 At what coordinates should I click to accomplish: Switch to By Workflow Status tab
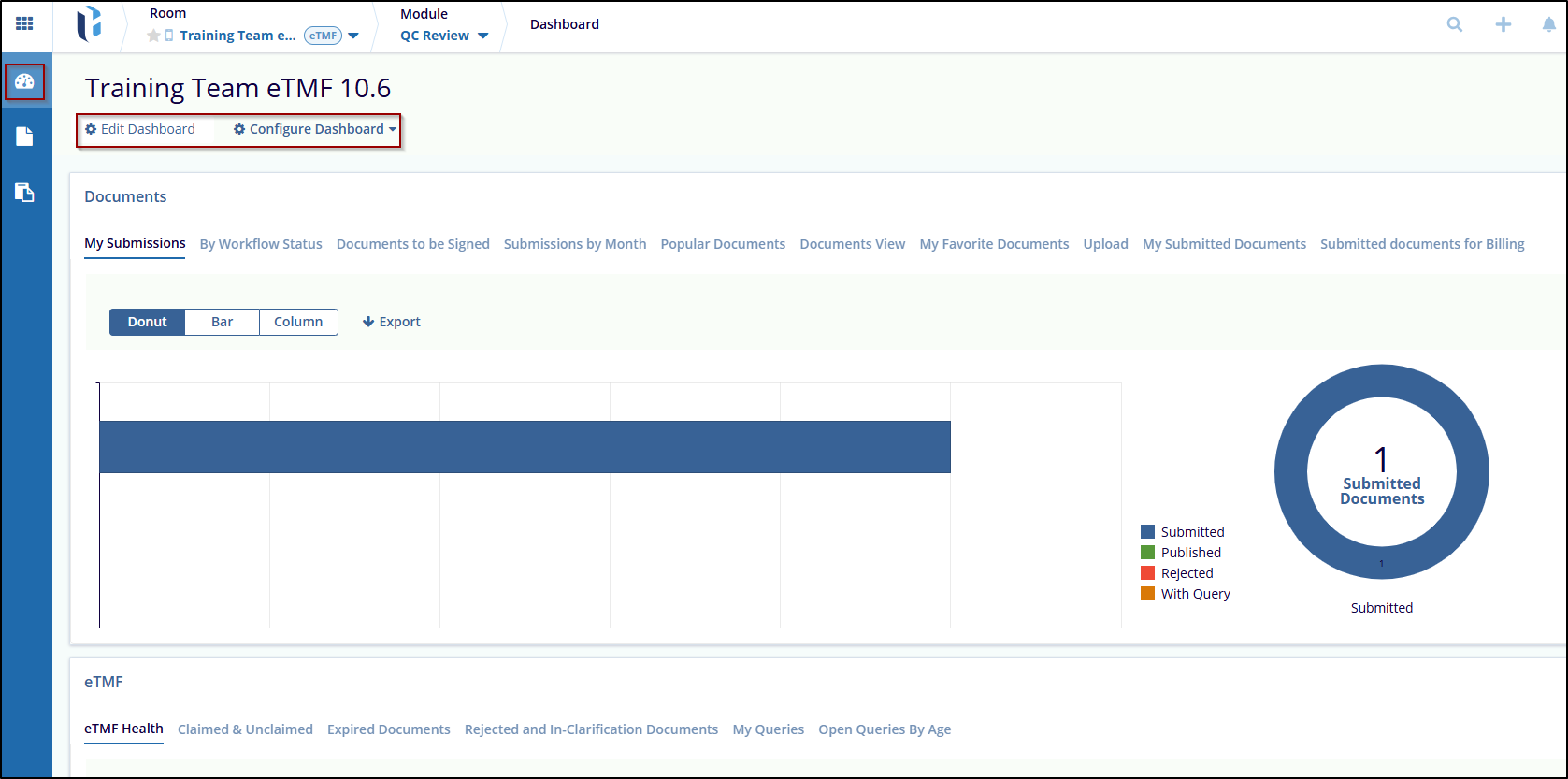click(261, 244)
